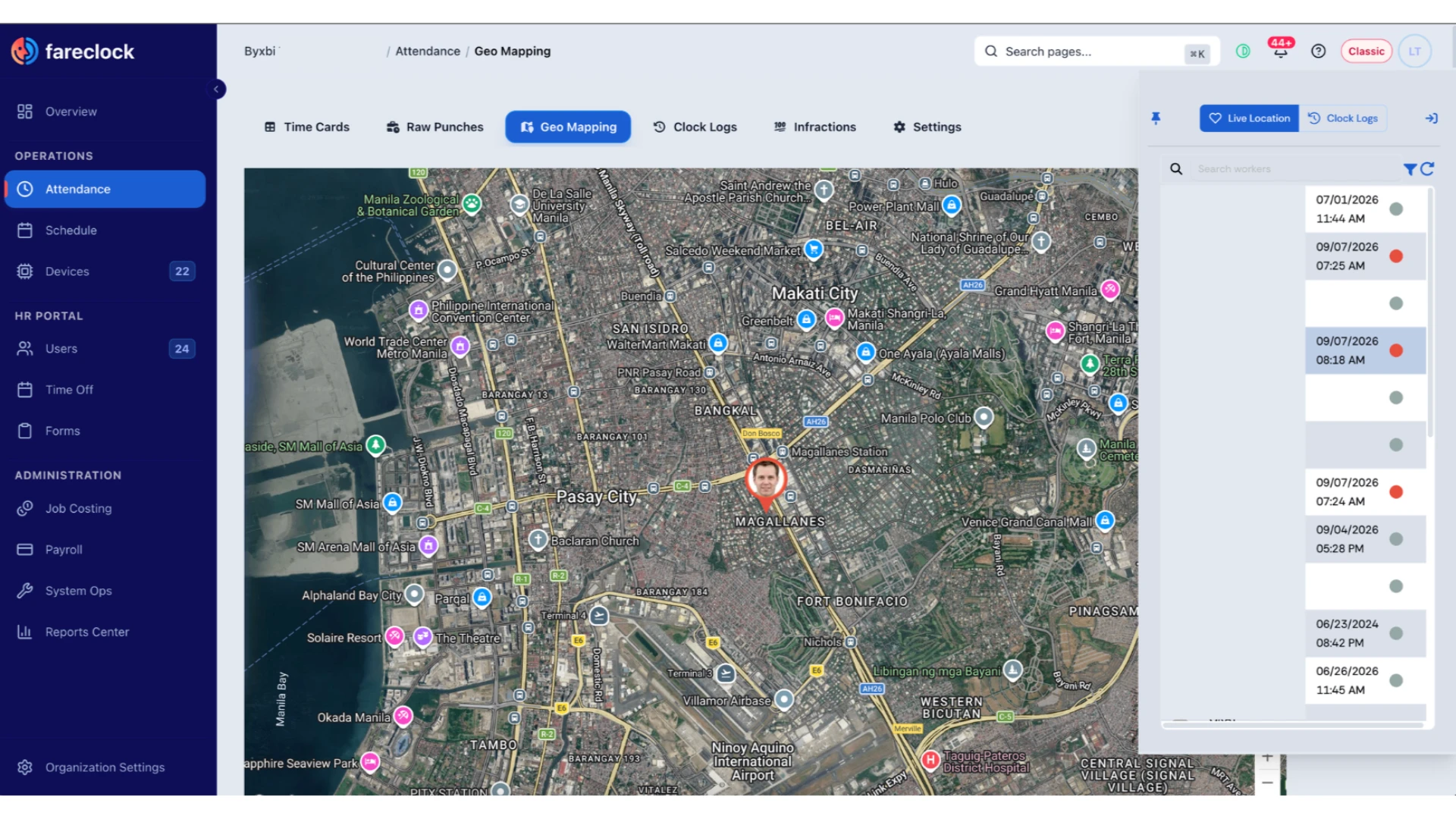Image resolution: width=1456 pixels, height=819 pixels.
Task: Click the Manila Zoological Garden marker
Action: pyautogui.click(x=472, y=203)
